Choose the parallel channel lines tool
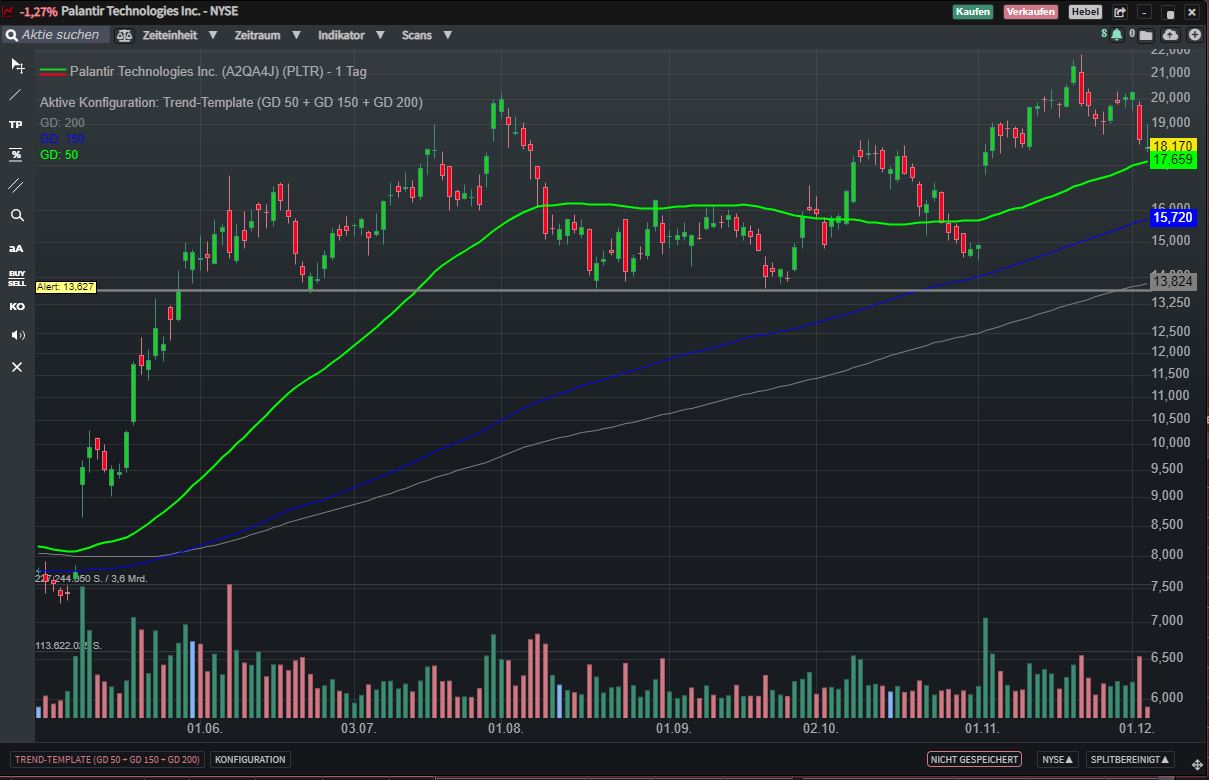This screenshot has width=1209, height=780. tap(16, 185)
